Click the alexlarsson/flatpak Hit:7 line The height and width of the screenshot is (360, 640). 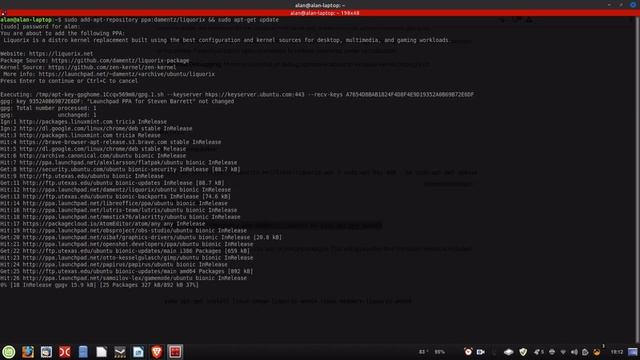(118, 162)
